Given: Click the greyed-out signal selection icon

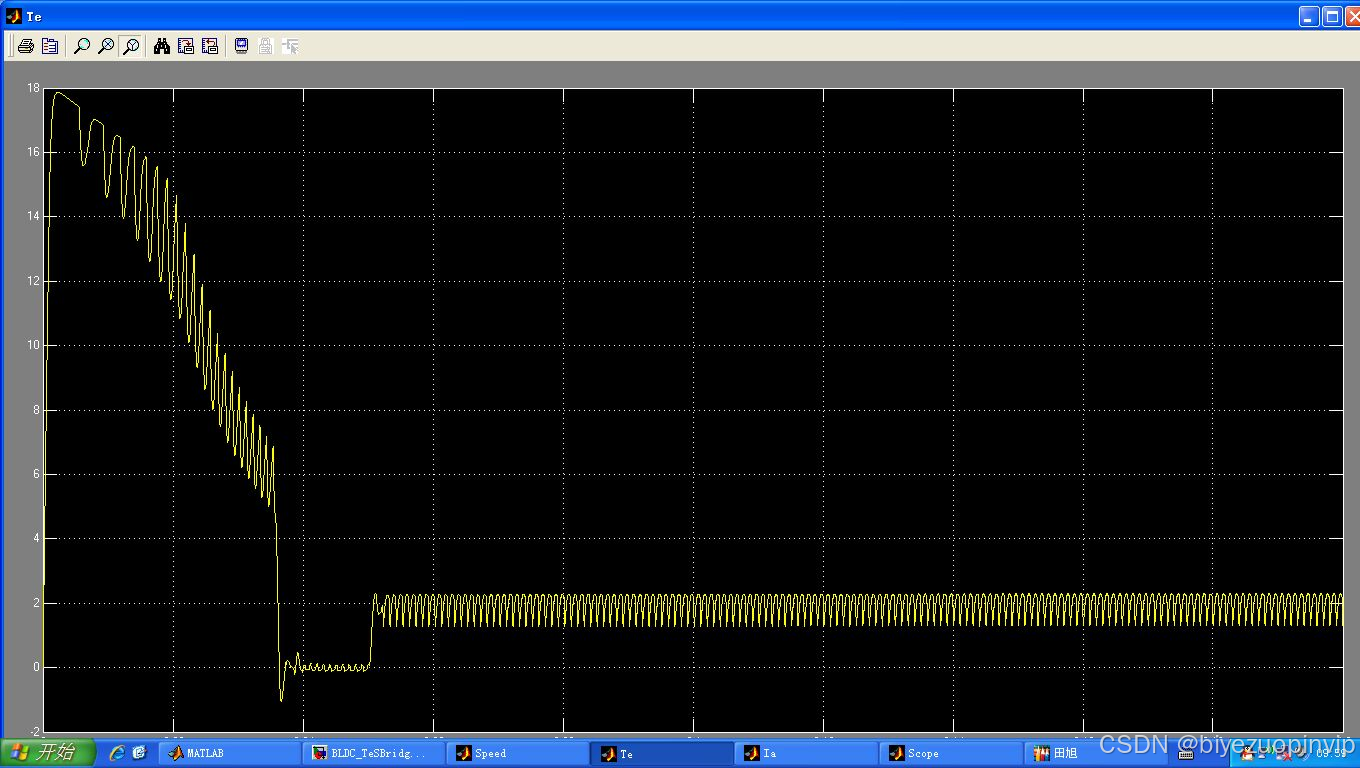Looking at the screenshot, I should [290, 46].
